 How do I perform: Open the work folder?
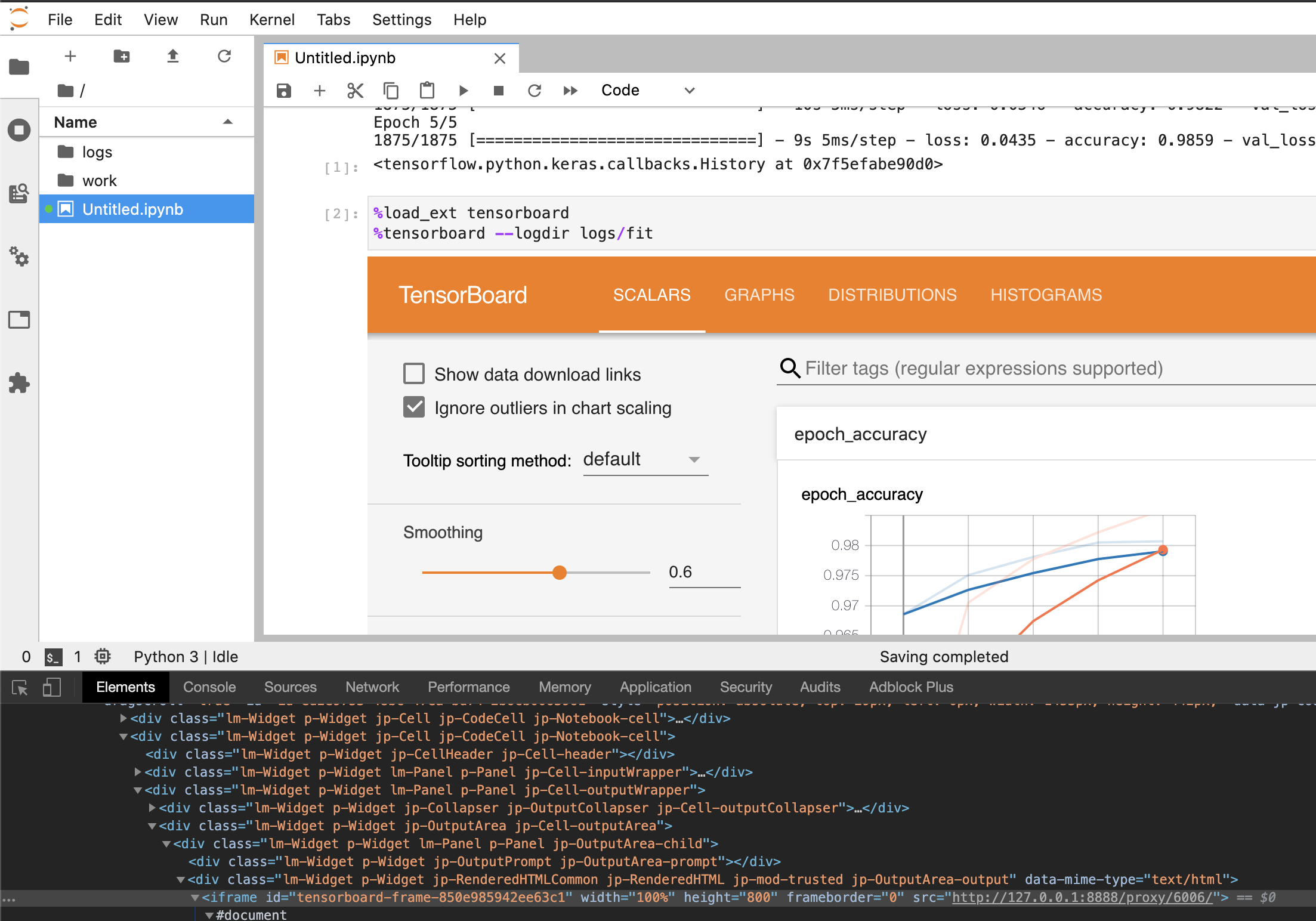(x=147, y=181)
